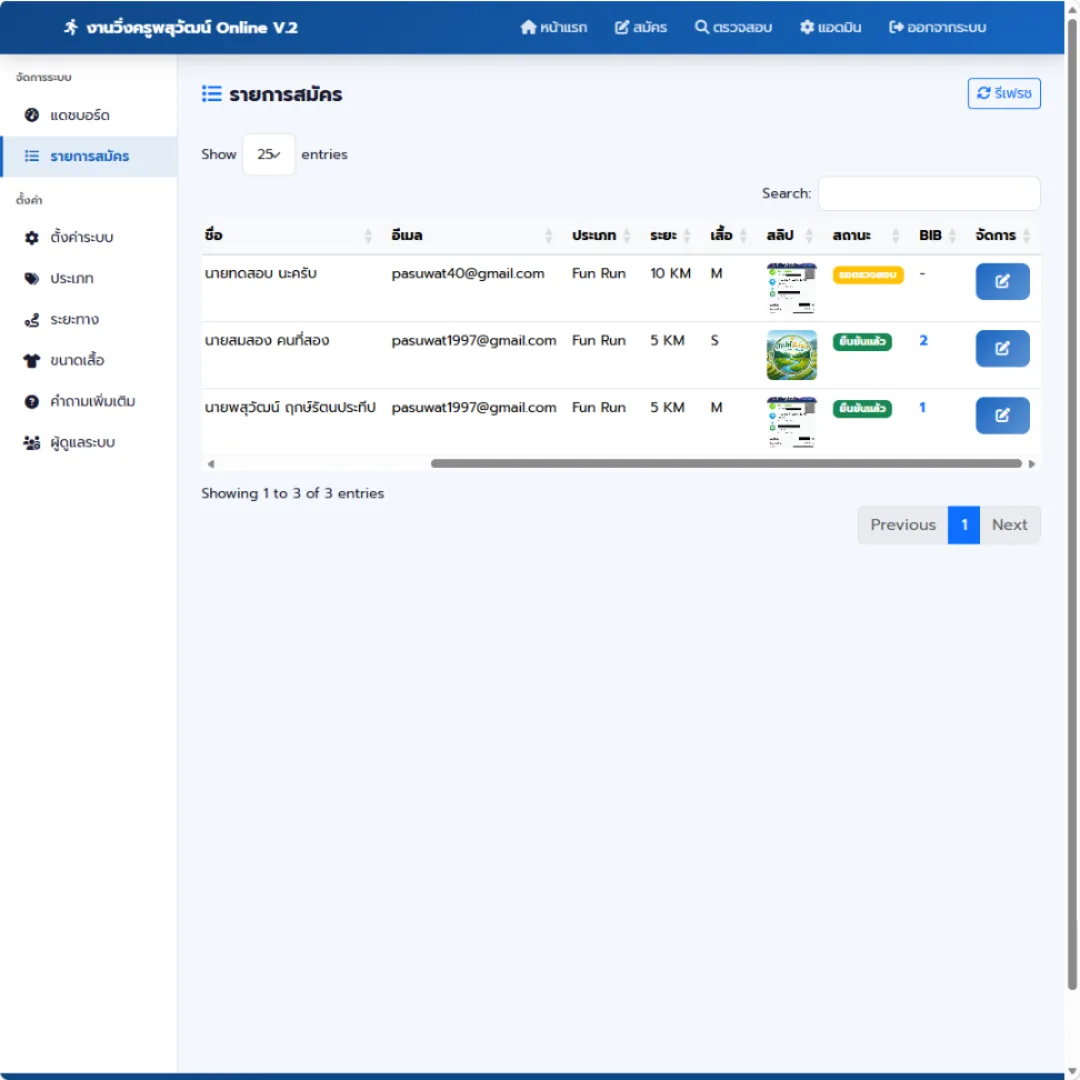Focus the Search input field
The width and height of the screenshot is (1080, 1080).
tap(928, 194)
